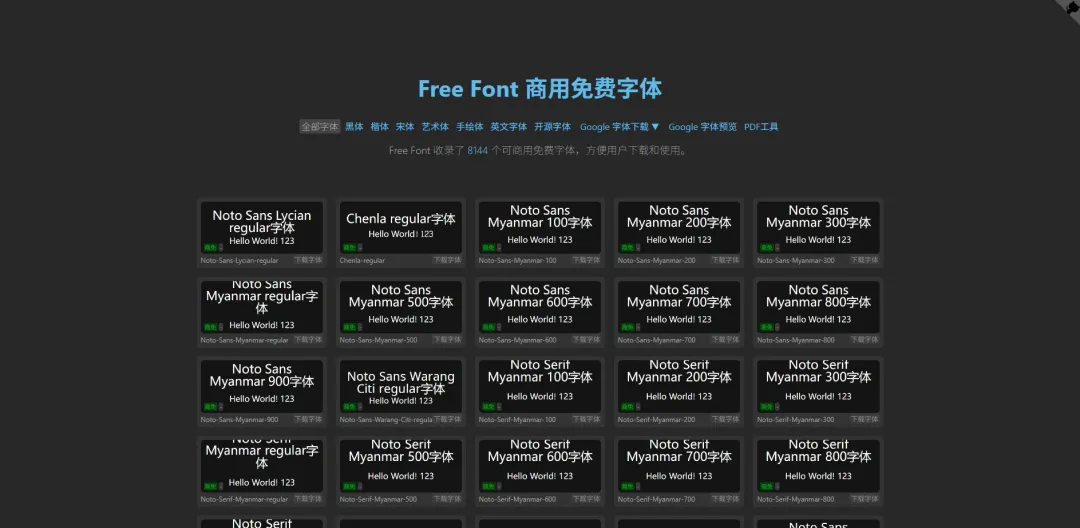
Task: Open the 开源字体 category
Action: pyautogui.click(x=552, y=127)
